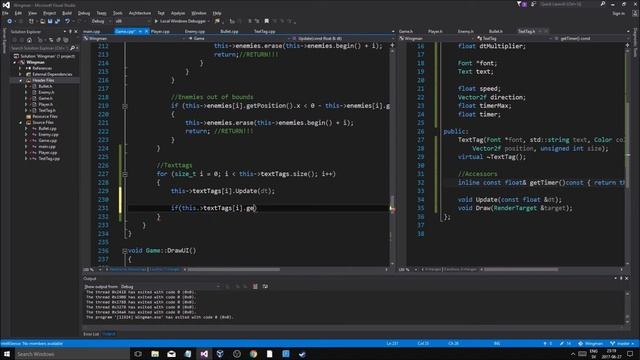The width and height of the screenshot is (640, 360).
Task: Toggle pin on Output panel
Action: click(x=621, y=278)
